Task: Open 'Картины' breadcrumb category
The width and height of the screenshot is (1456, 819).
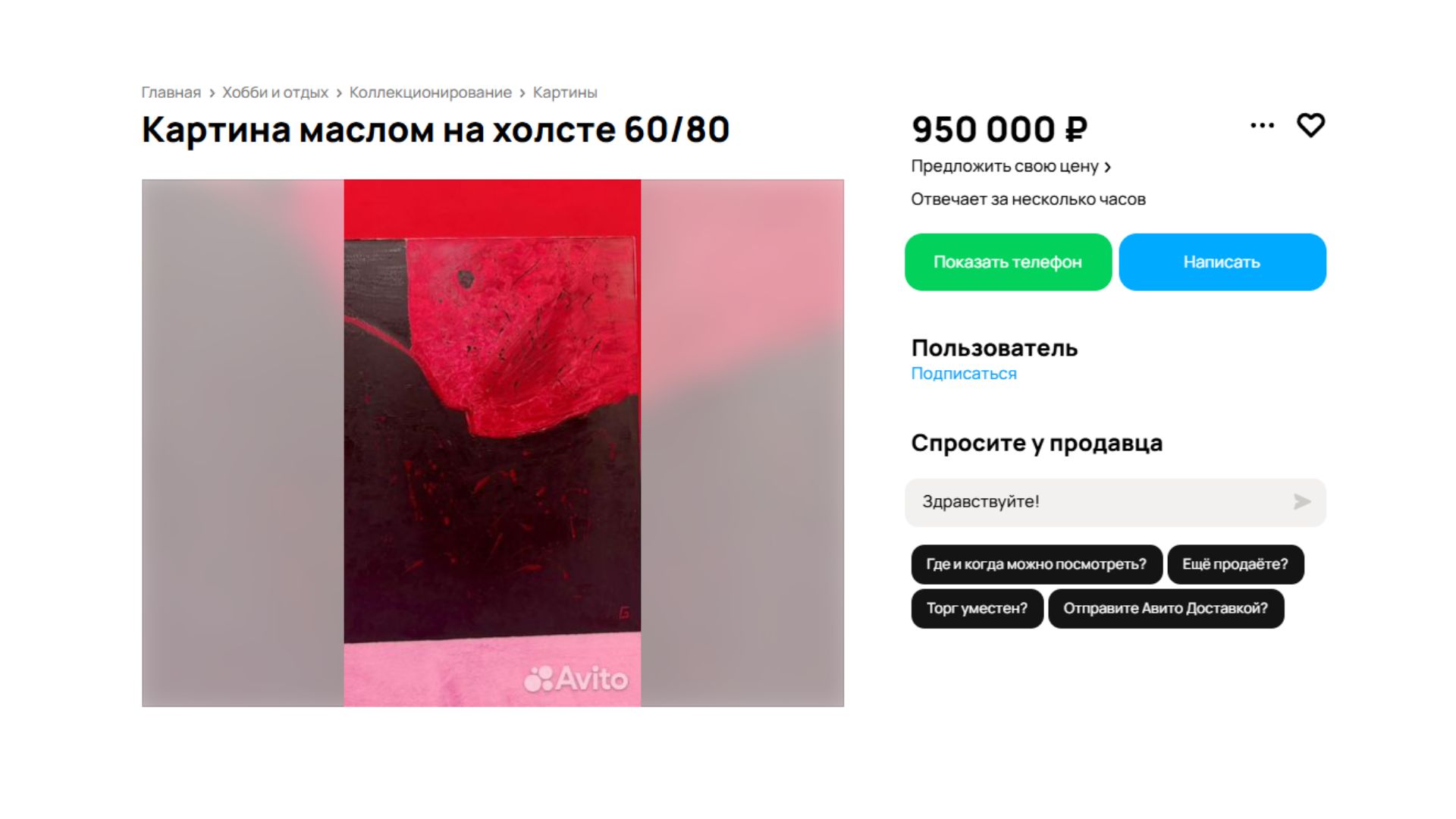Action: [565, 93]
